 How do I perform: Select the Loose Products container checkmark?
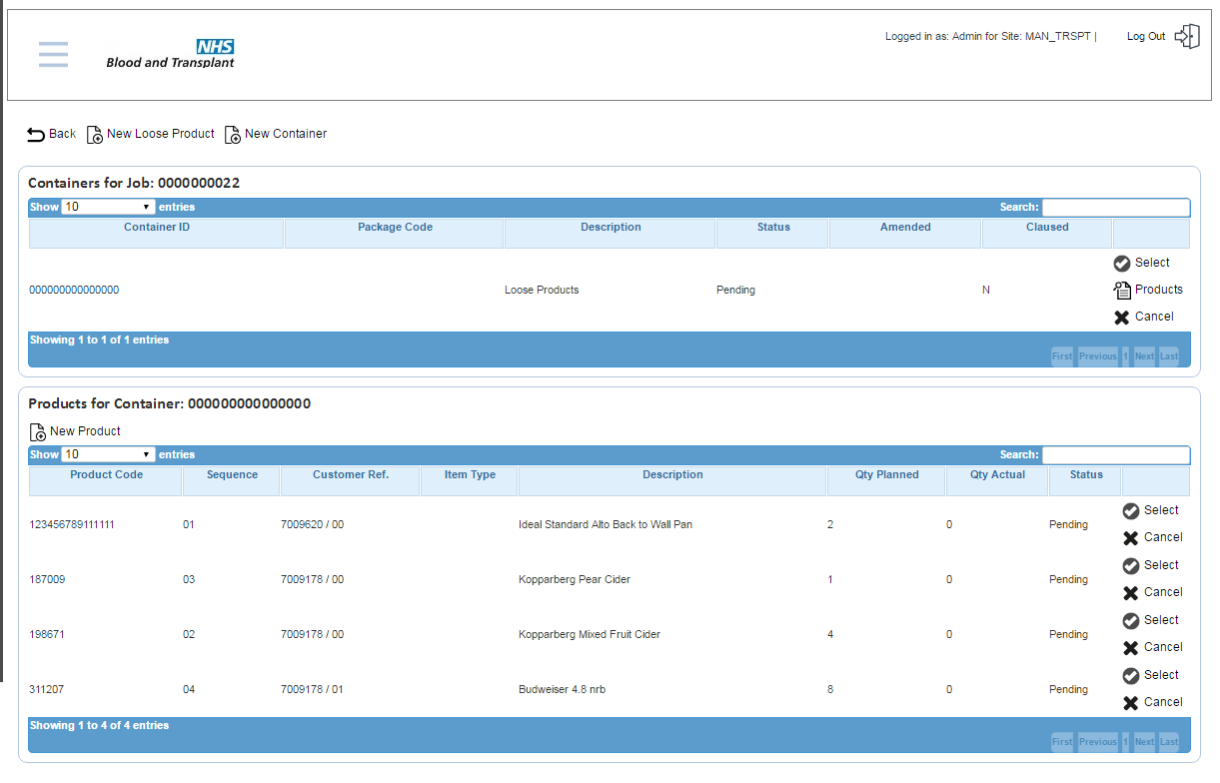[1122, 263]
